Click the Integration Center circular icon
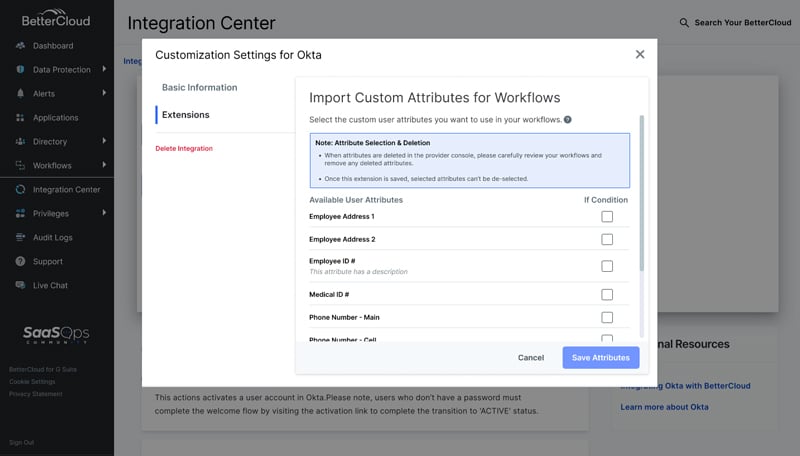The width and height of the screenshot is (800, 456). [x=20, y=189]
